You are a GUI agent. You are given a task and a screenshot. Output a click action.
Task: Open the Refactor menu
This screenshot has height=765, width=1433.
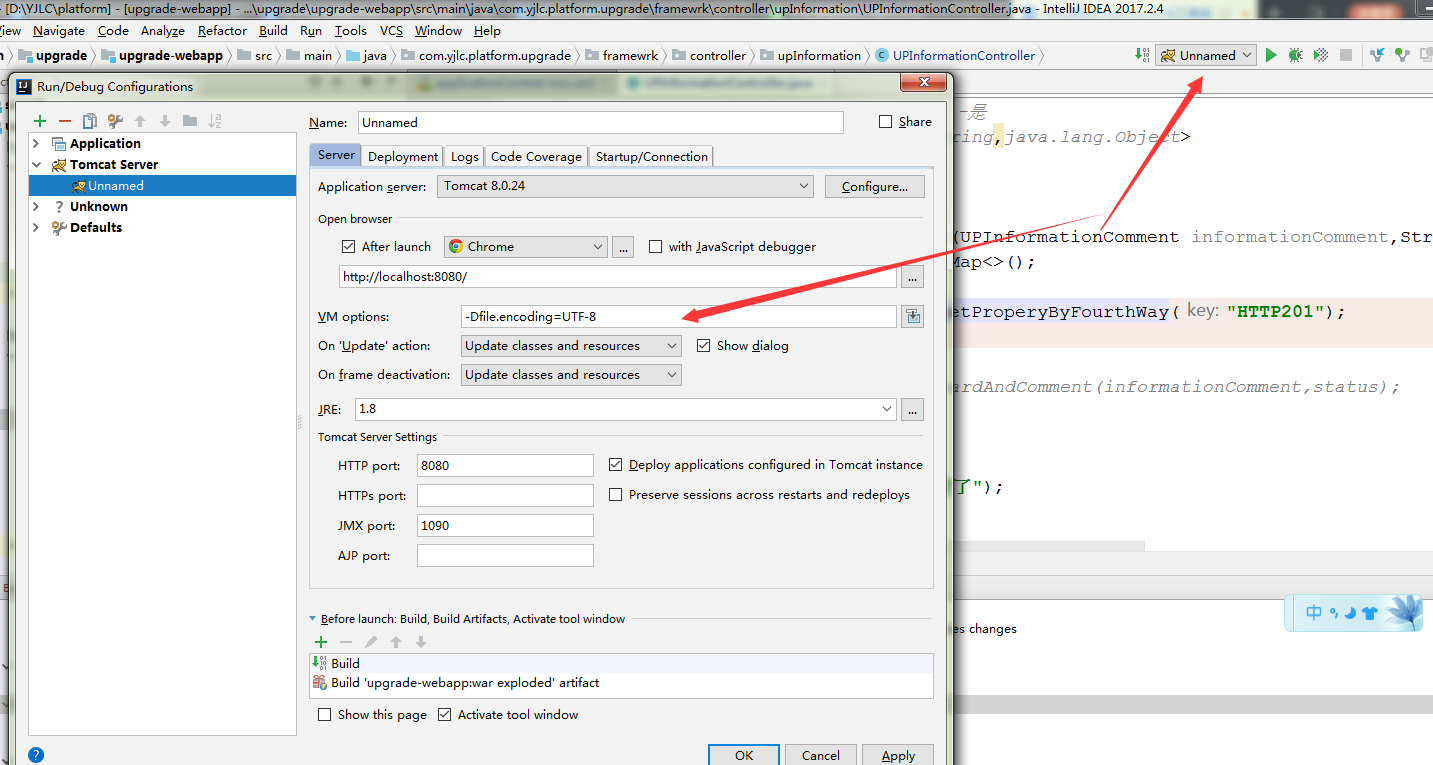[x=222, y=31]
